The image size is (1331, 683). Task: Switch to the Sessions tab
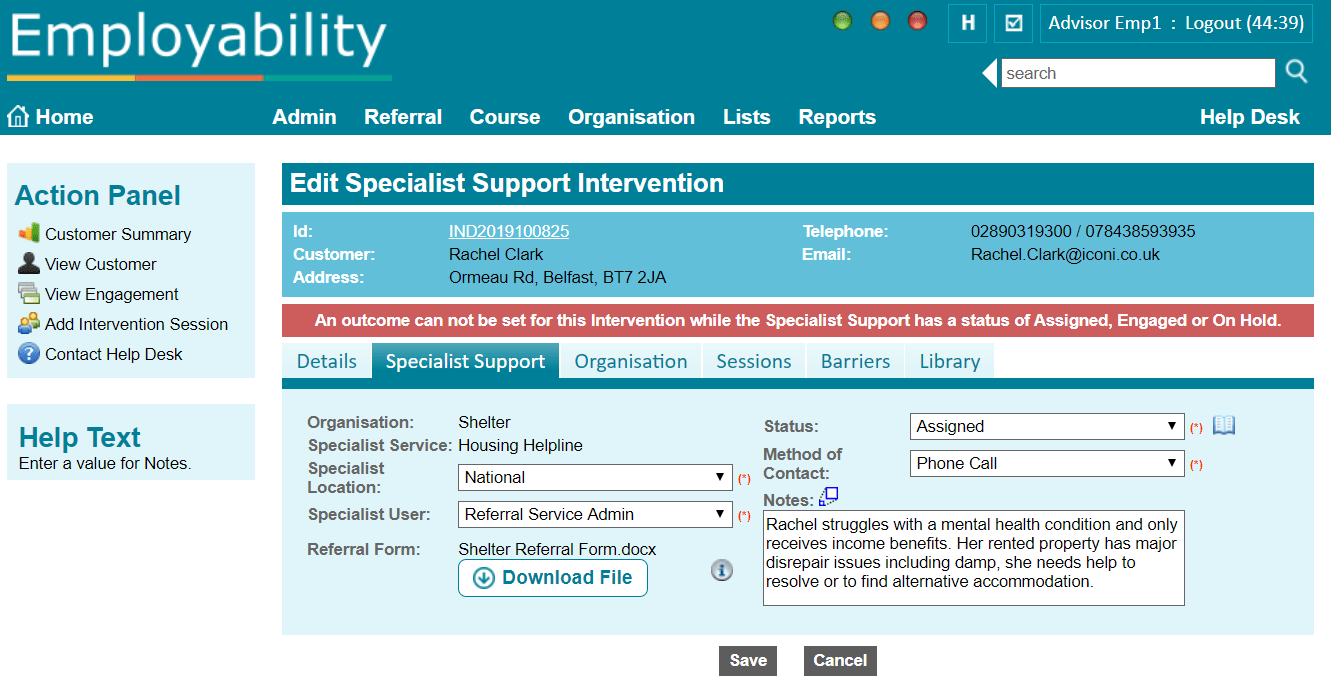pos(753,360)
